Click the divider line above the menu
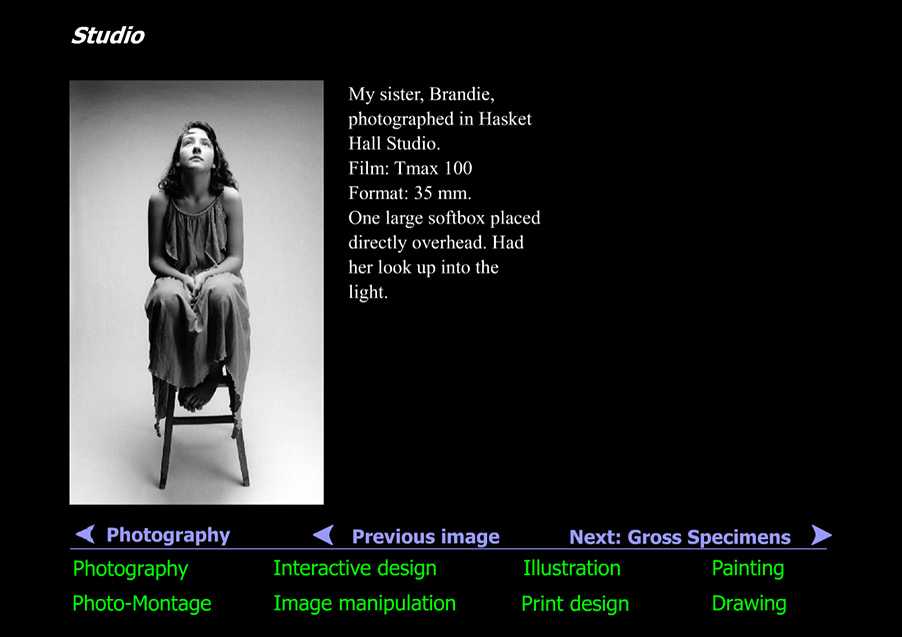Image resolution: width=902 pixels, height=637 pixels. tap(450, 550)
